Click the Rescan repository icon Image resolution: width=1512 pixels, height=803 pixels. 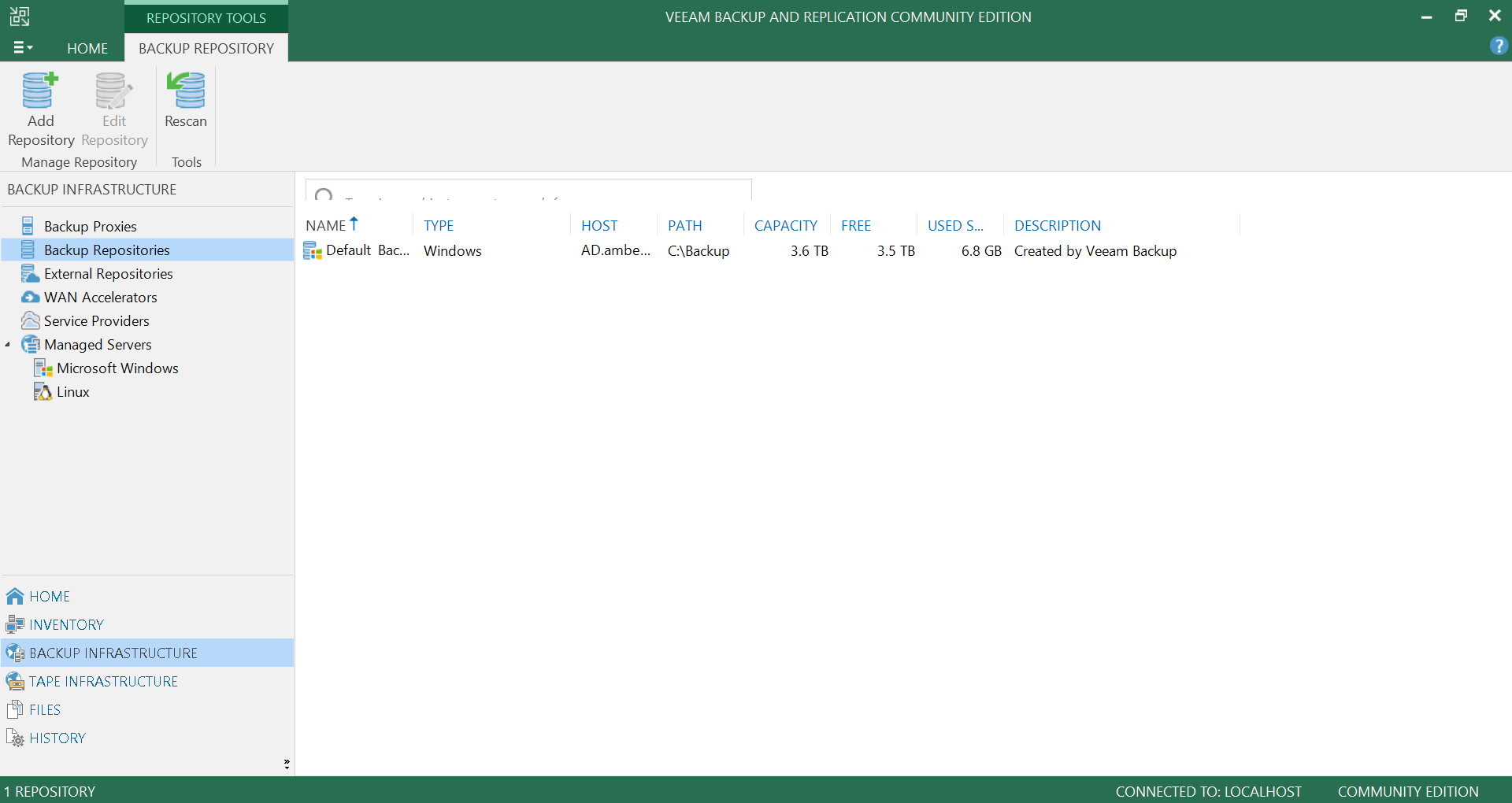click(x=186, y=91)
